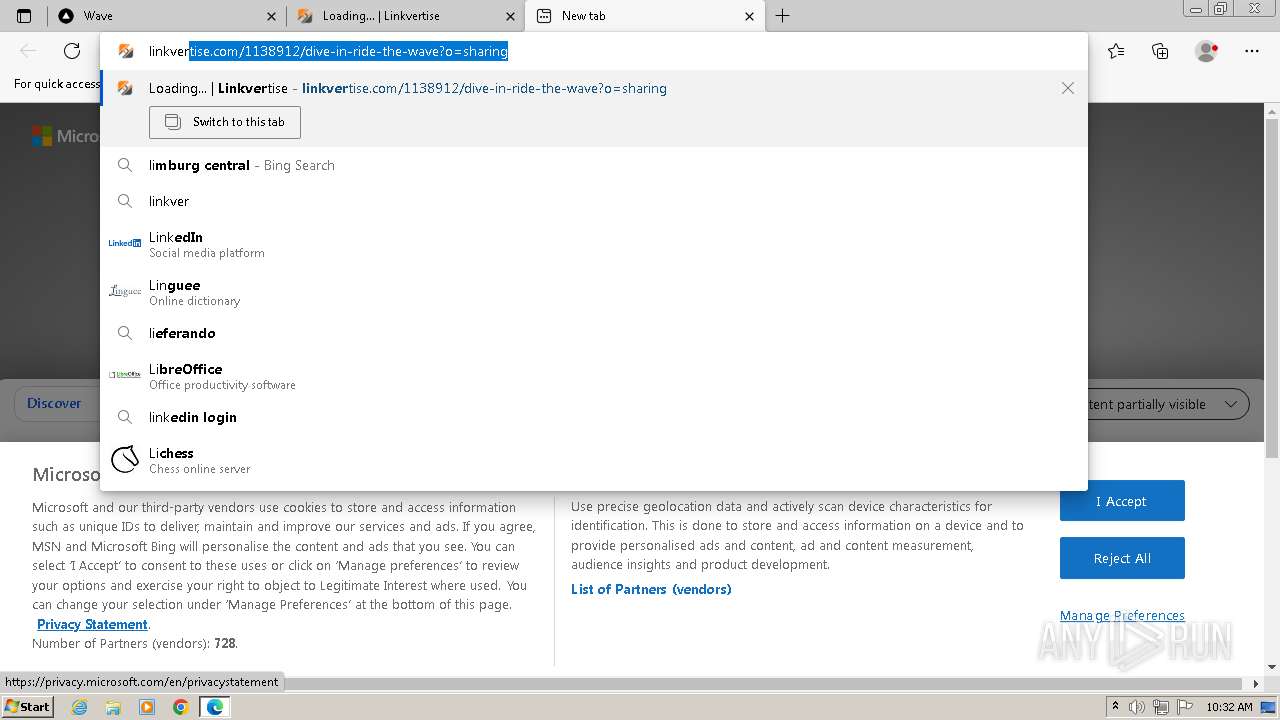Screen dimensions: 1280x720
Task: Open the profile avatar icon
Action: click(x=1207, y=51)
